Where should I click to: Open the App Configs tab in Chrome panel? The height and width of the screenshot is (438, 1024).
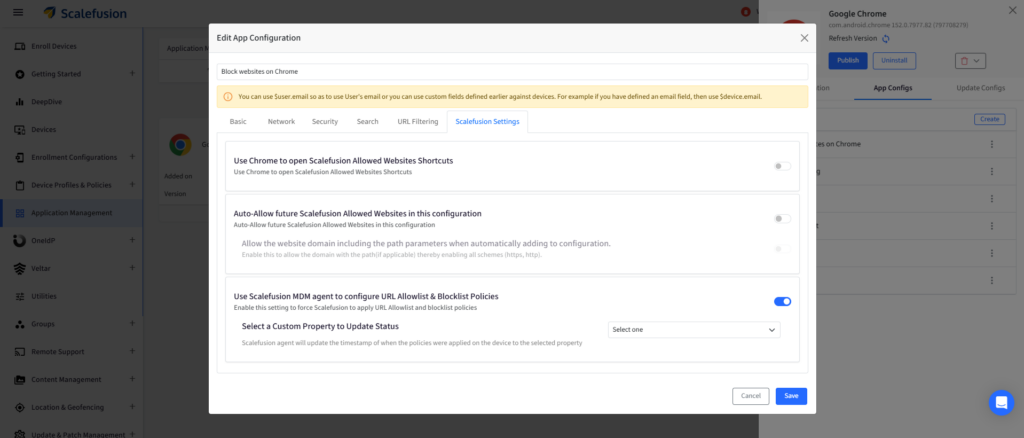pyautogui.click(x=893, y=87)
